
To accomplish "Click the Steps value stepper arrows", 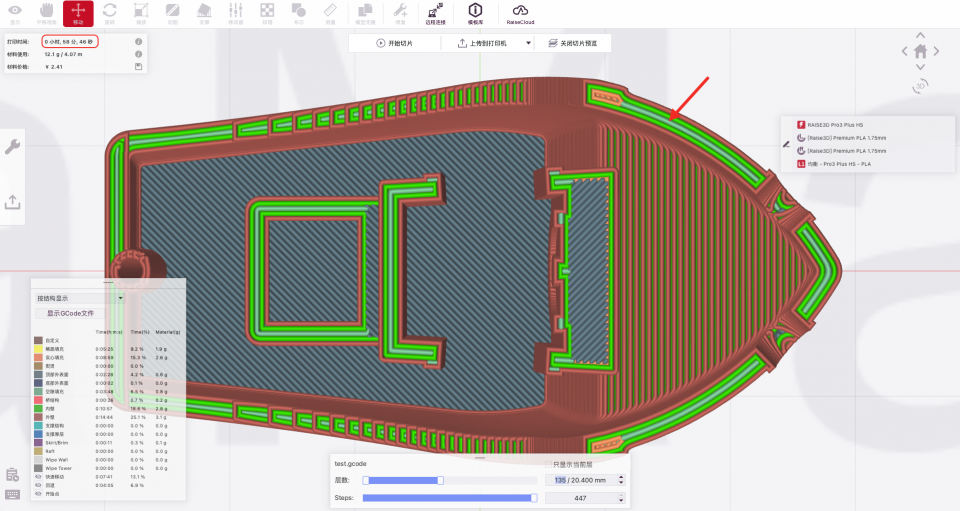I will (x=621, y=497).
